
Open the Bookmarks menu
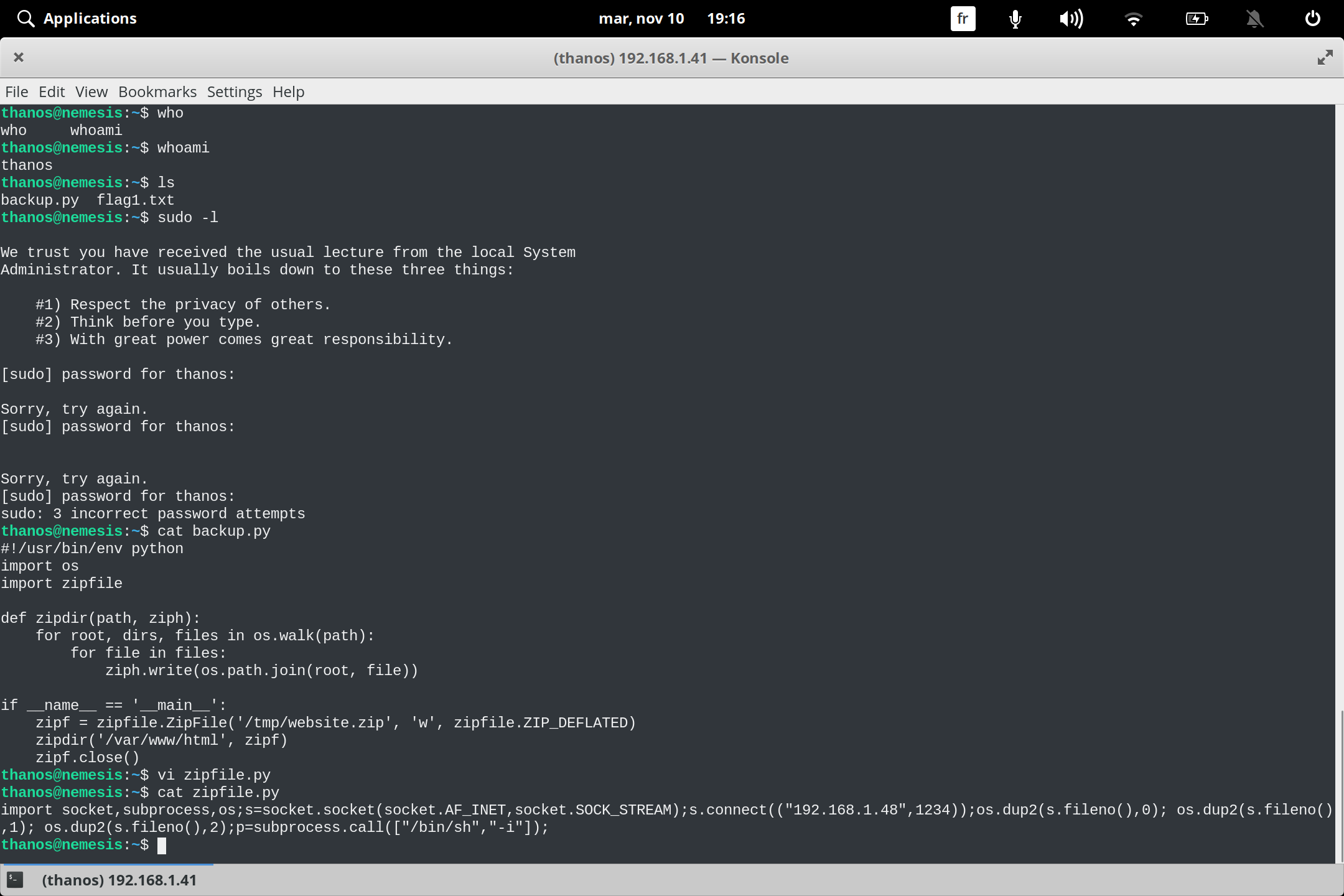(x=157, y=91)
